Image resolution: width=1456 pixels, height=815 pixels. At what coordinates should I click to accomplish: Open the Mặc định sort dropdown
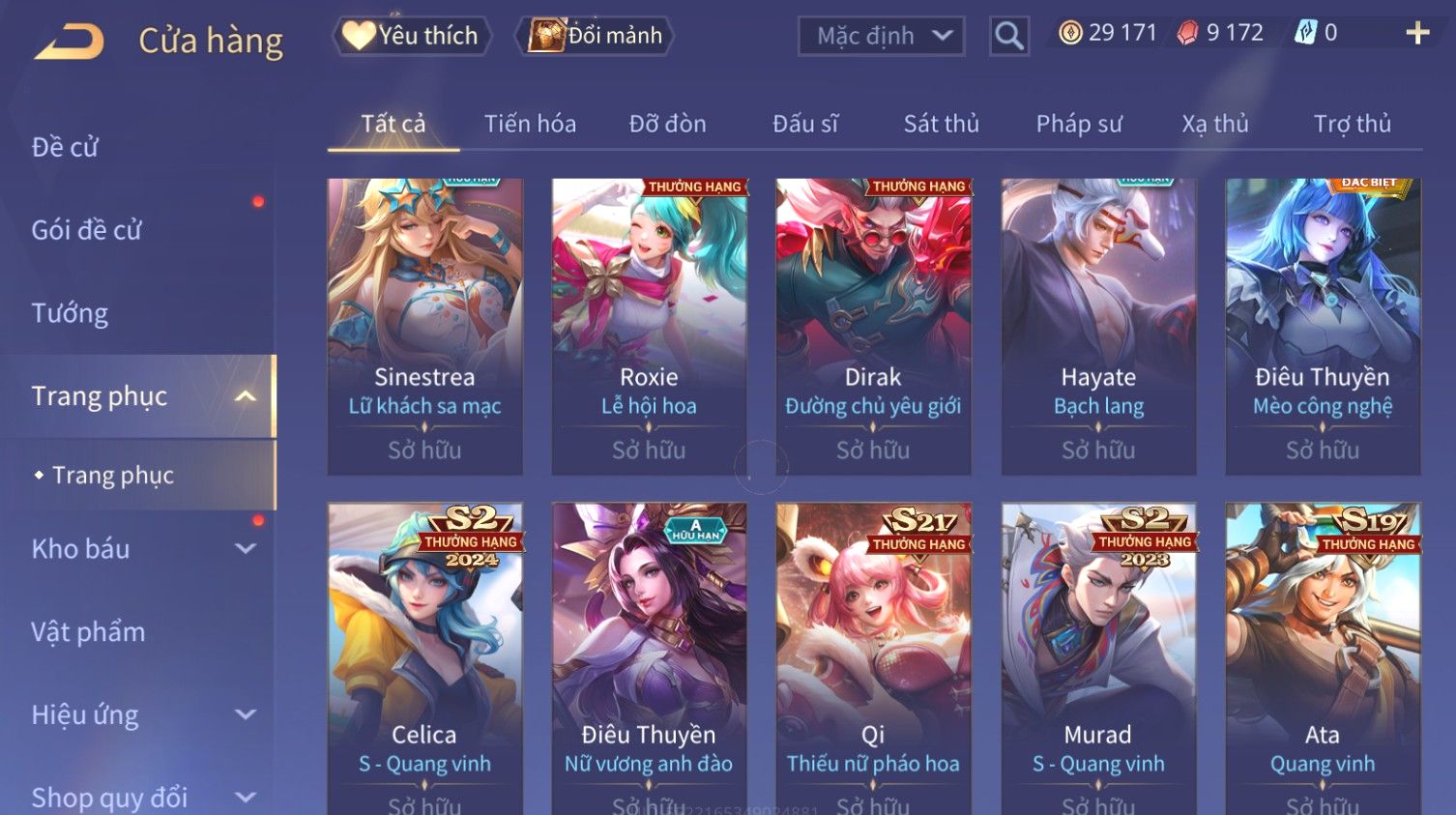881,37
